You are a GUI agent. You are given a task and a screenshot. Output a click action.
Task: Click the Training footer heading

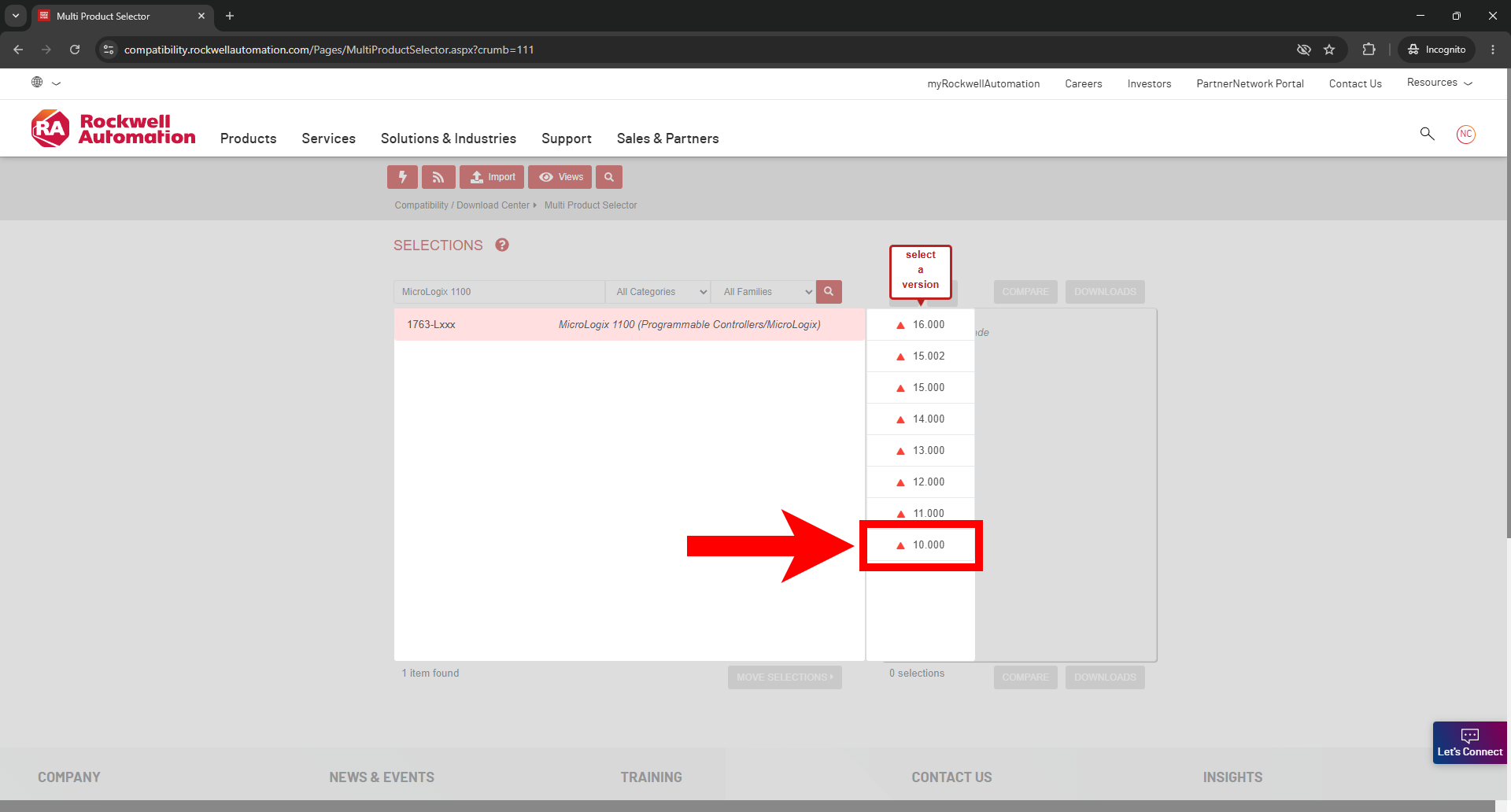click(x=651, y=777)
